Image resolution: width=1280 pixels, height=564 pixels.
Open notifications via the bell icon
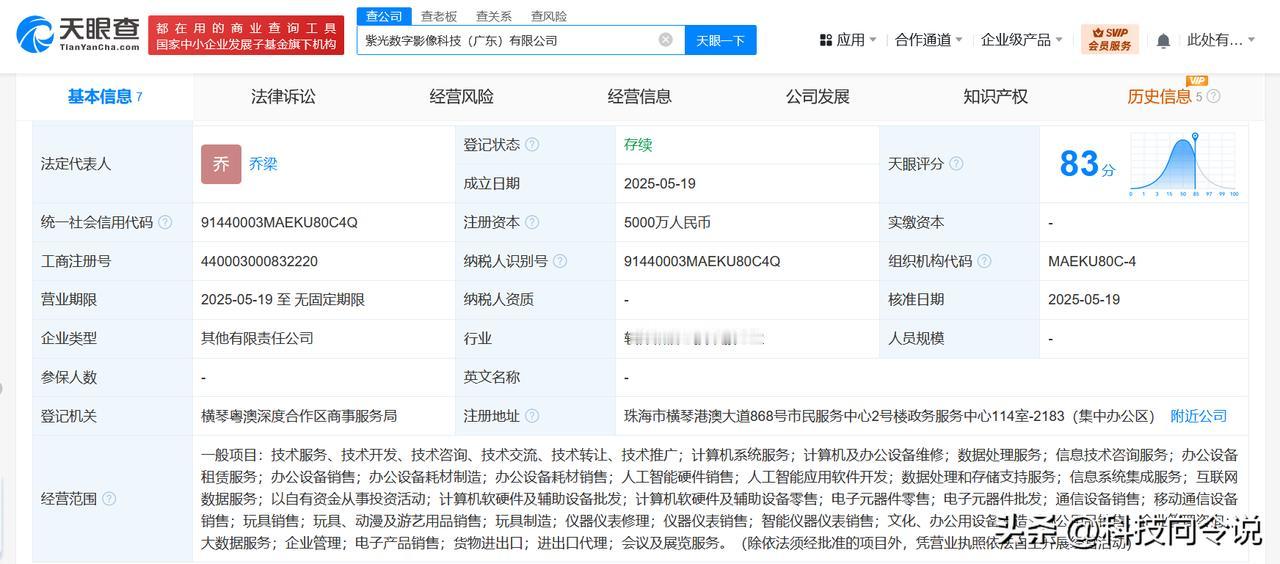(x=1163, y=40)
